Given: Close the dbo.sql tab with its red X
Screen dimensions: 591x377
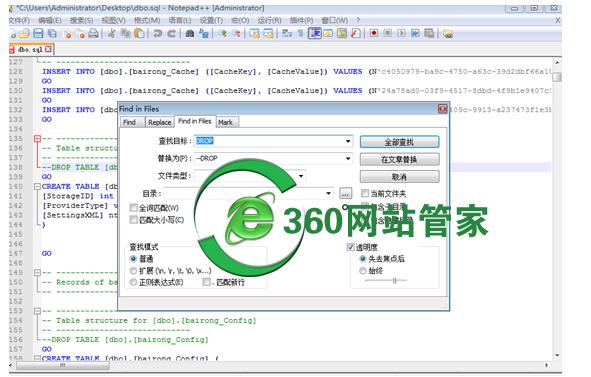Looking at the screenshot, I should point(48,49).
